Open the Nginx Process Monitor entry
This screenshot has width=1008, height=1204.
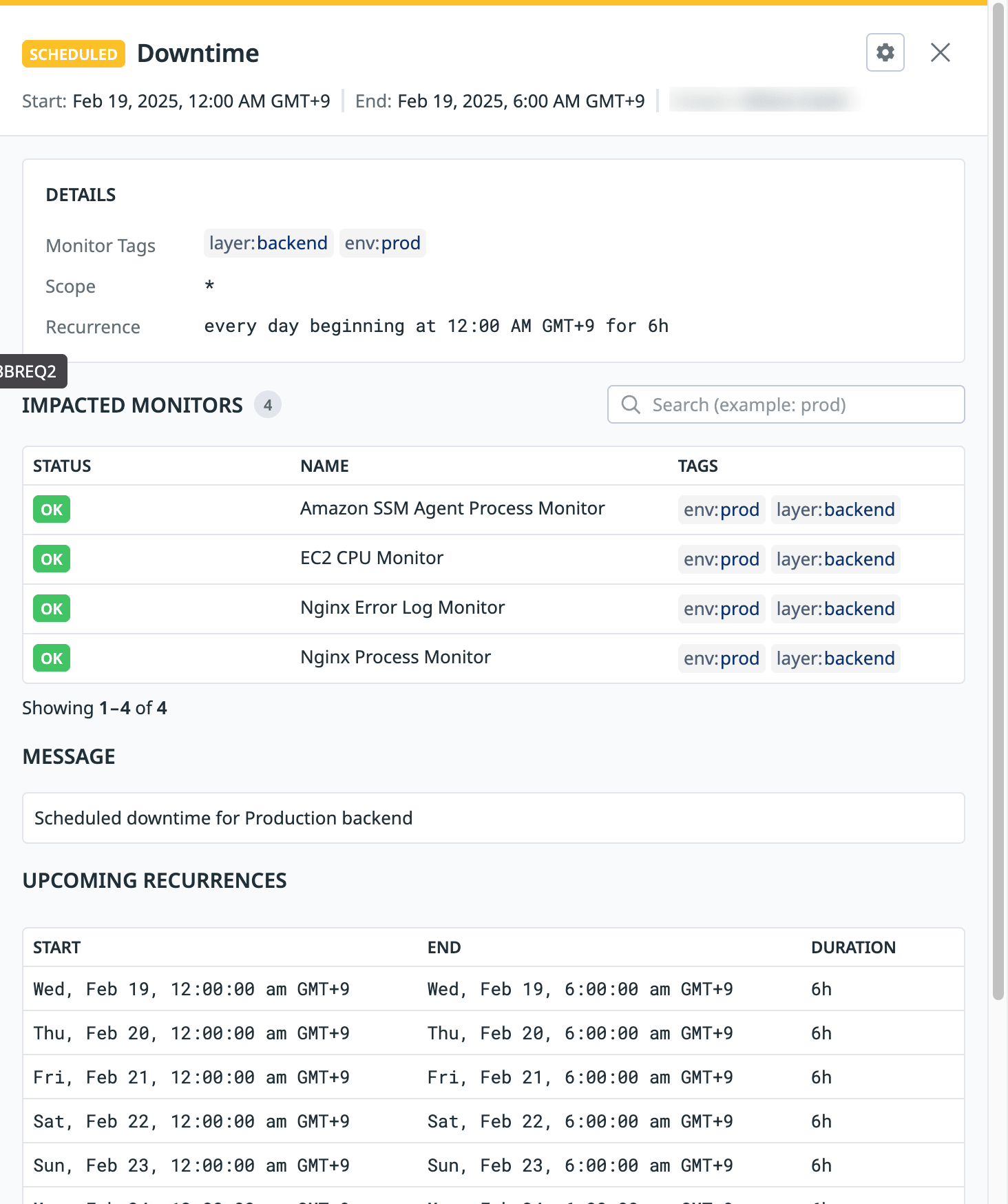pyautogui.click(x=396, y=657)
